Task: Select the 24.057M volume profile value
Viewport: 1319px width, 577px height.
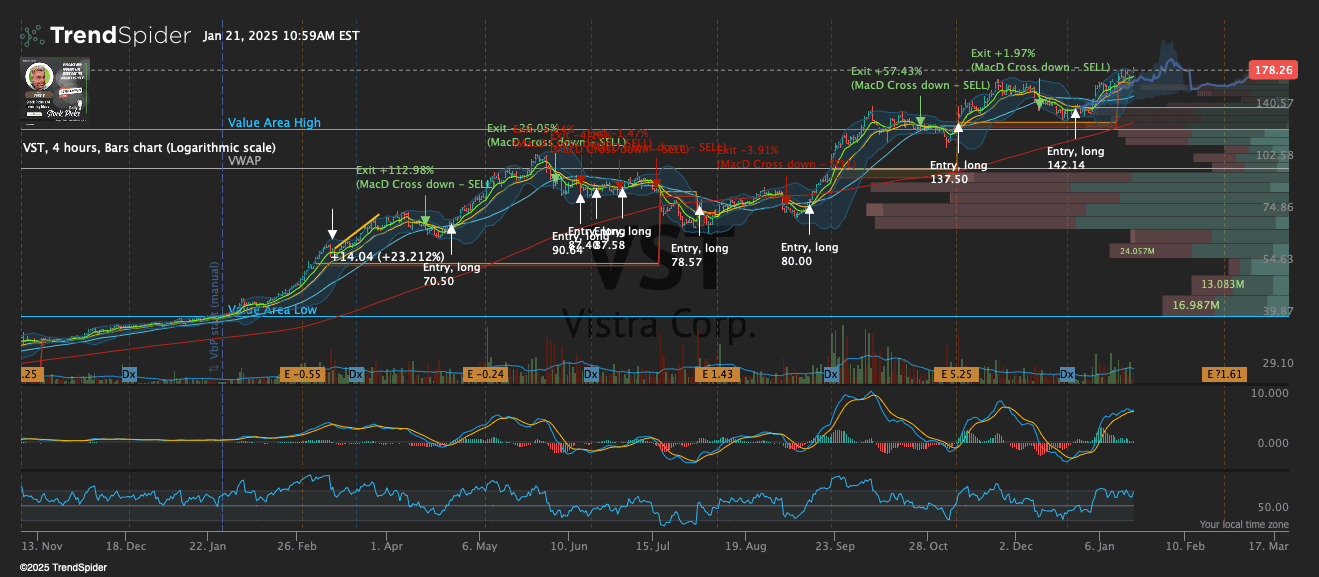Action: [x=1138, y=251]
